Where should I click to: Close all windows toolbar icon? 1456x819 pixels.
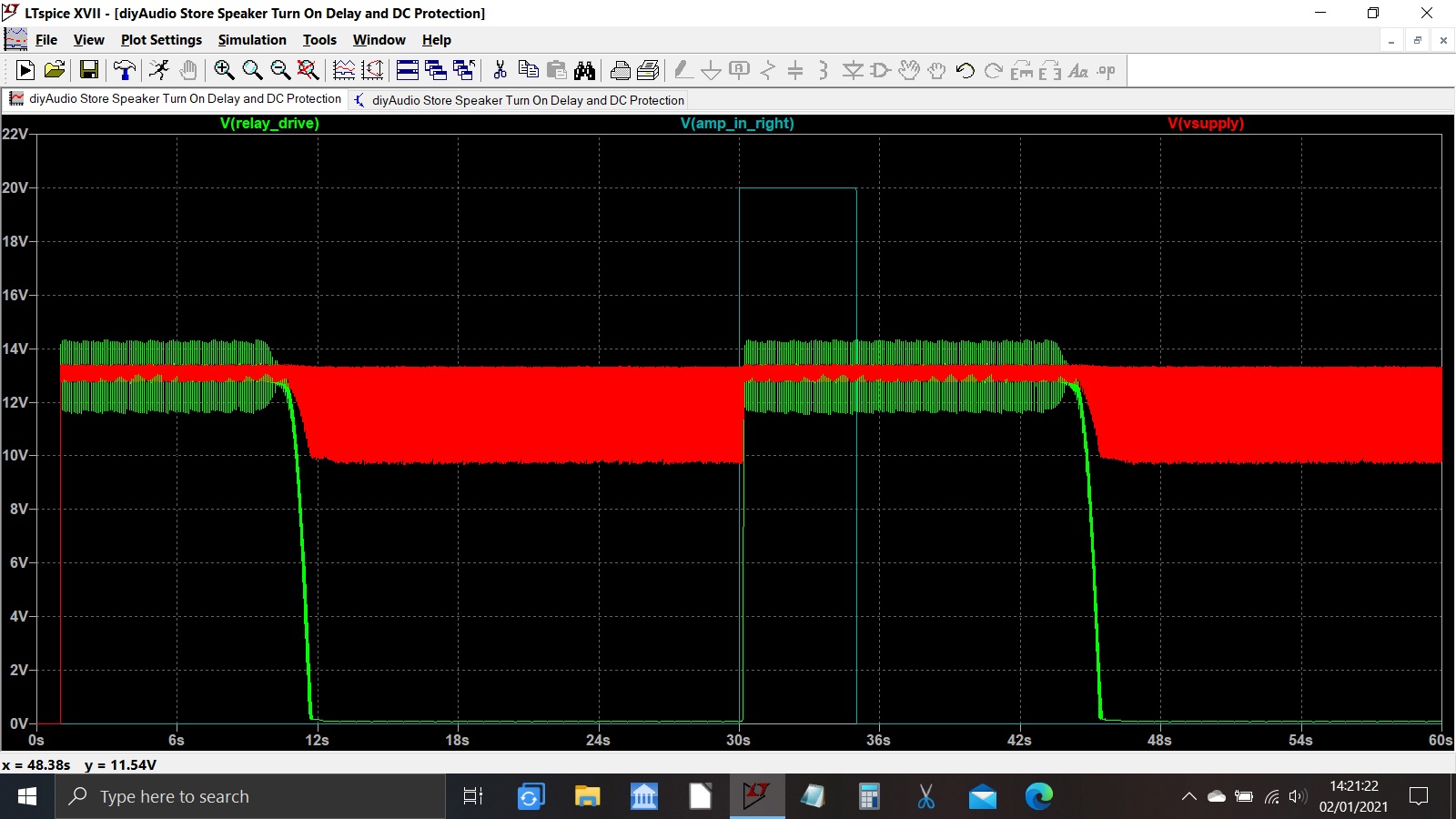[x=464, y=70]
